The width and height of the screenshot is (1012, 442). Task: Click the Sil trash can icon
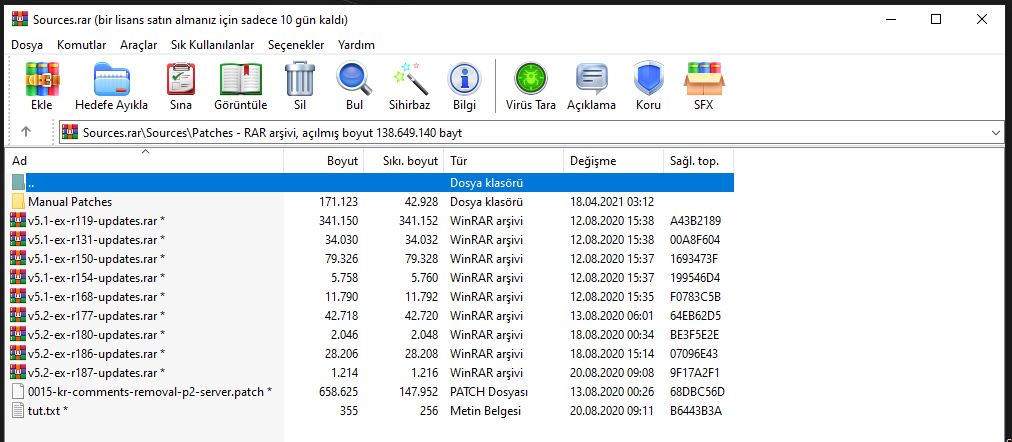click(x=300, y=79)
